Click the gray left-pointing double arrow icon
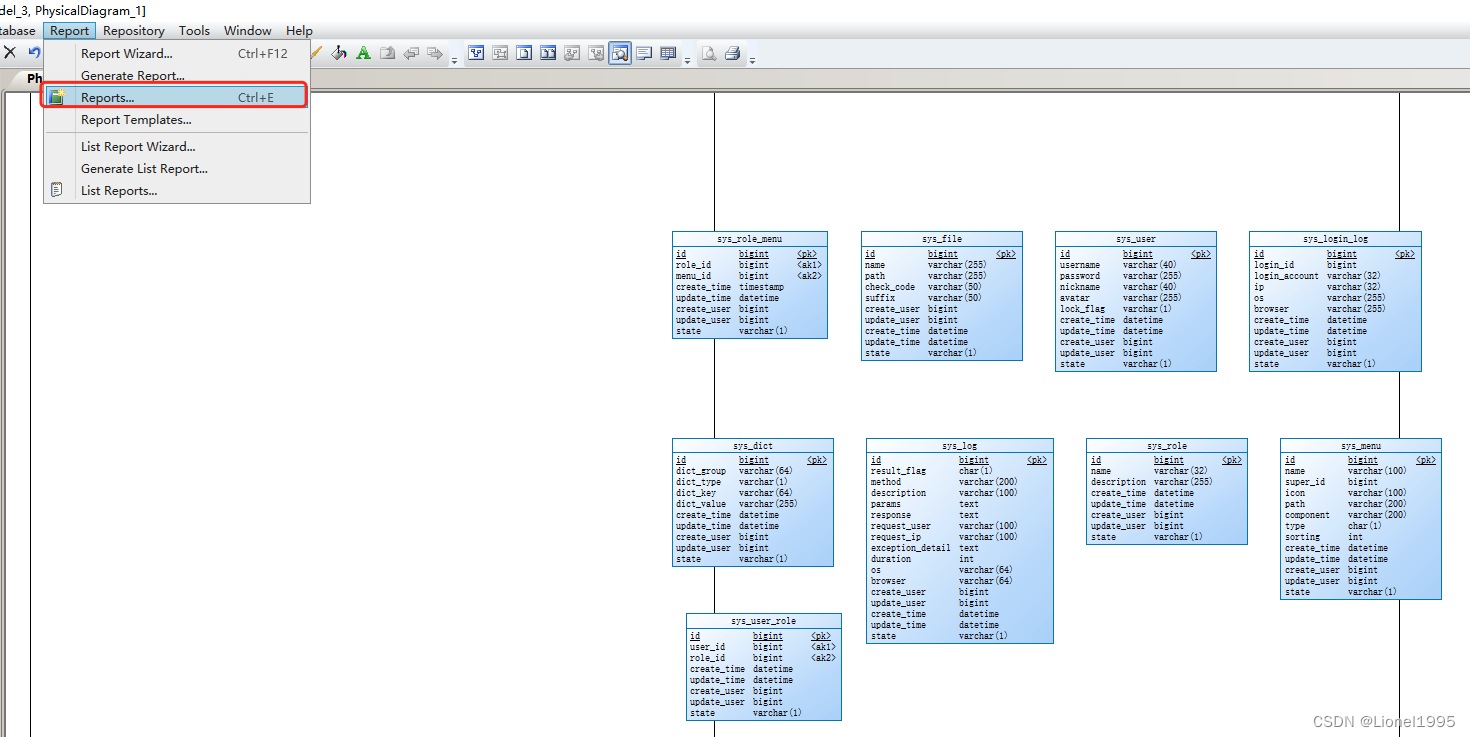Image resolution: width=1470 pixels, height=737 pixels. [411, 53]
